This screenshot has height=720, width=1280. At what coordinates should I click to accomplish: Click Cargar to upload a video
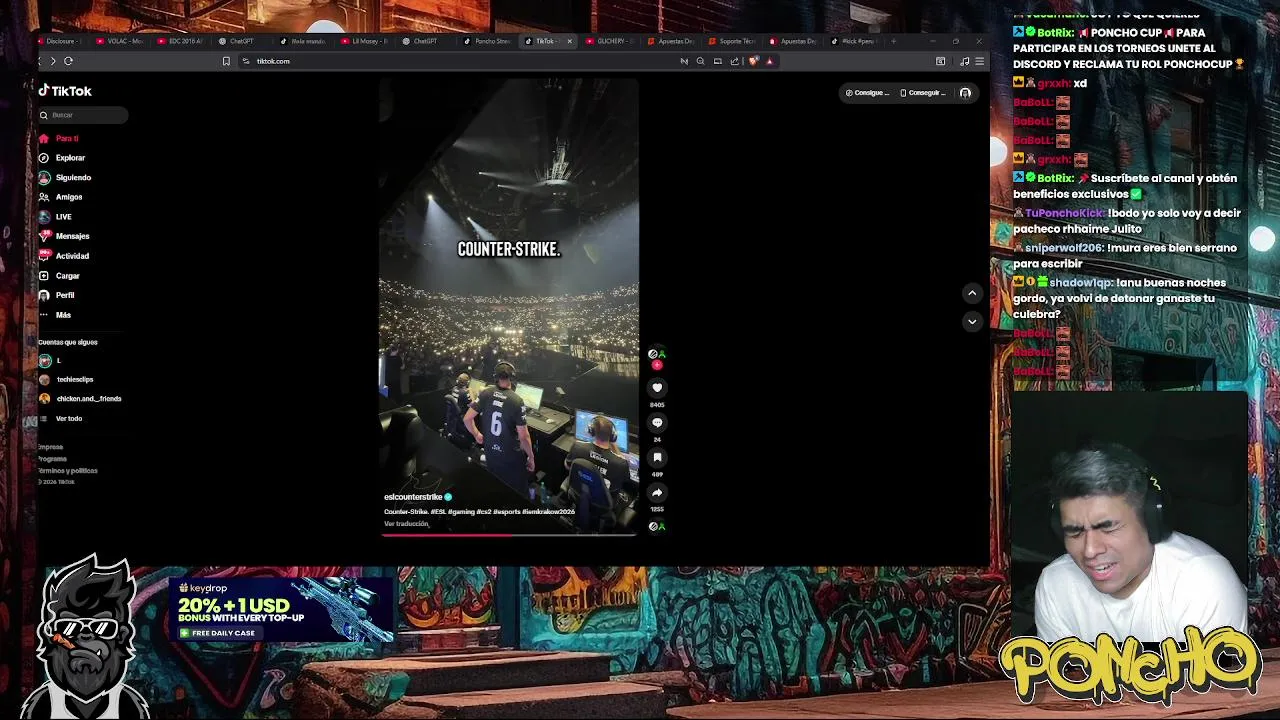pyautogui.click(x=59, y=276)
